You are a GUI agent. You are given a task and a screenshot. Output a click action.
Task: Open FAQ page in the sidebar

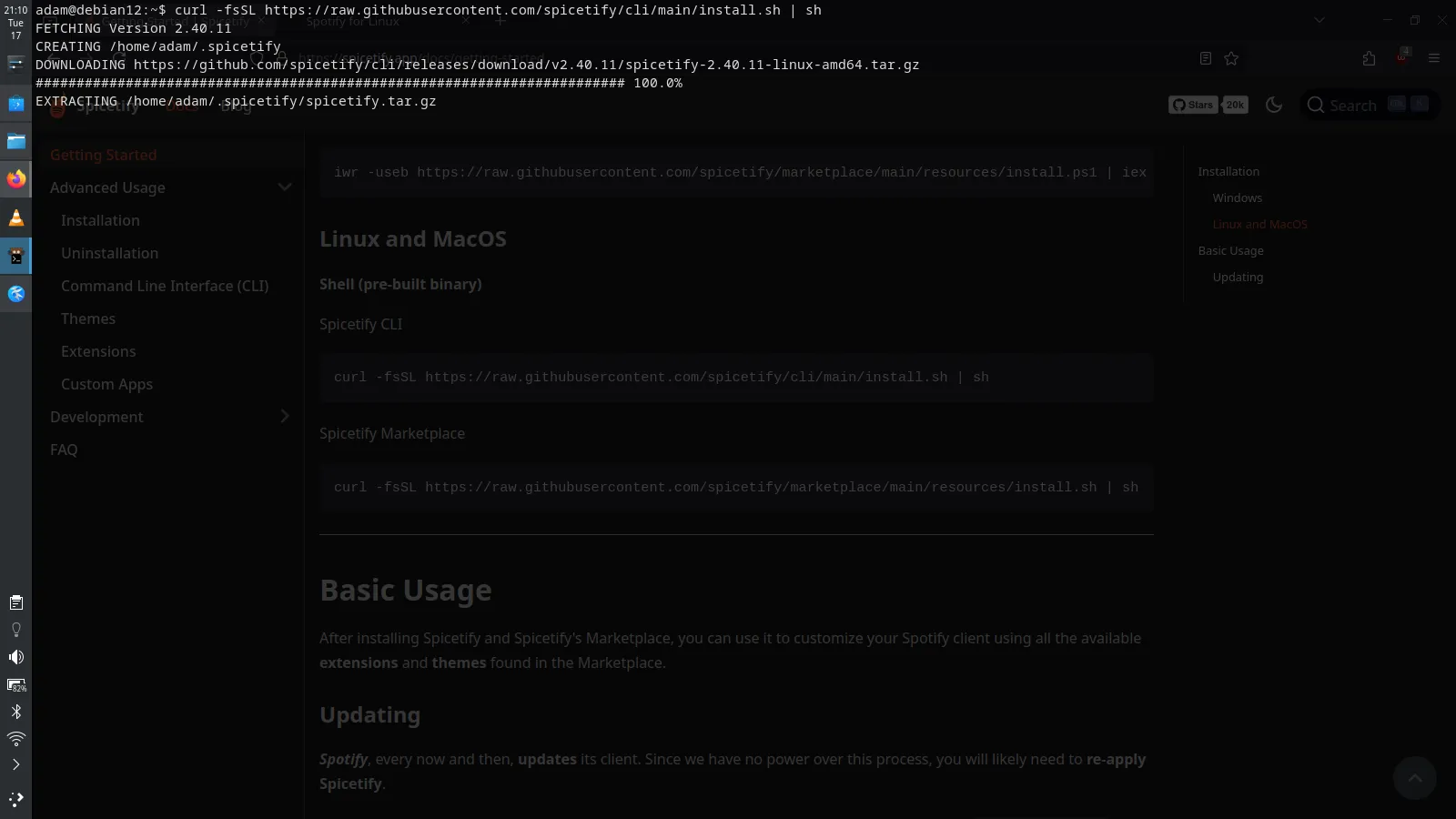tap(64, 450)
